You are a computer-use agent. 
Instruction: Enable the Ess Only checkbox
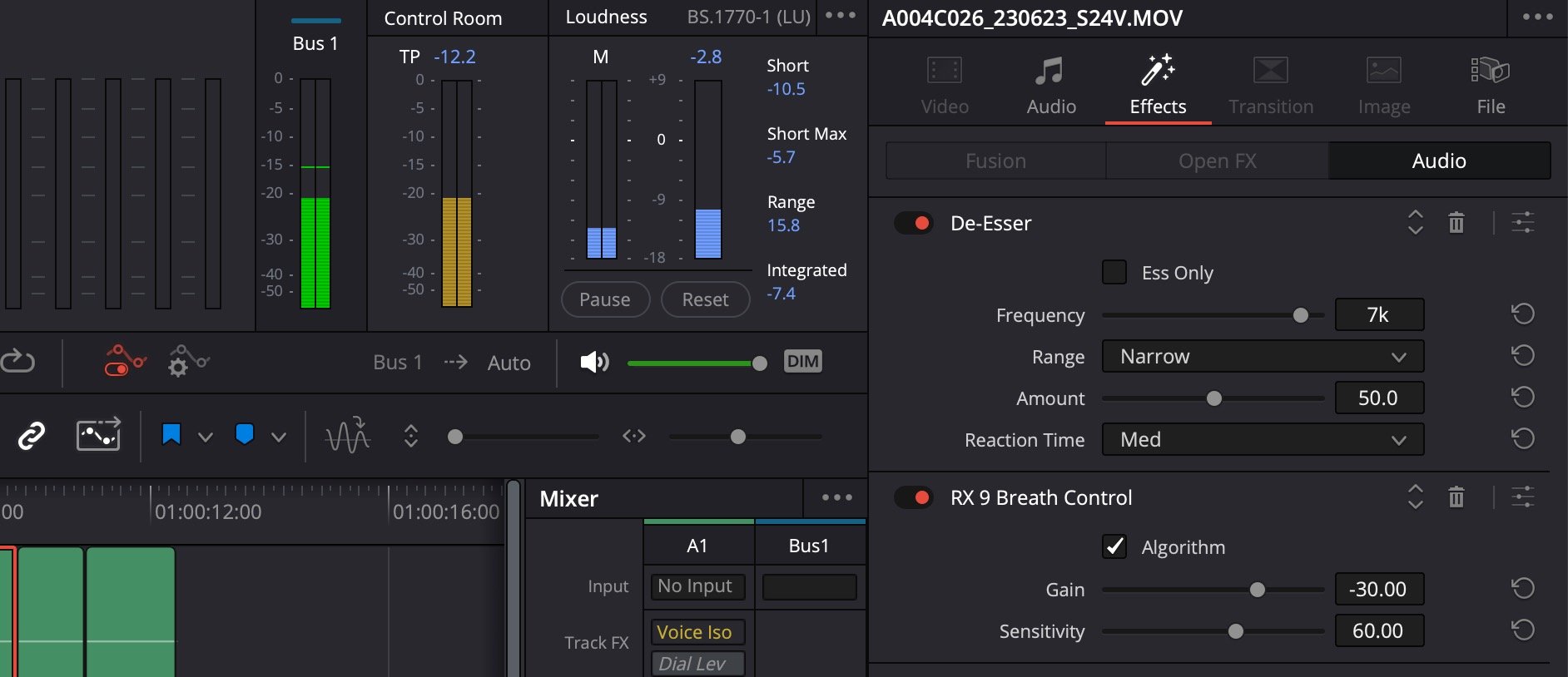[x=1114, y=272]
